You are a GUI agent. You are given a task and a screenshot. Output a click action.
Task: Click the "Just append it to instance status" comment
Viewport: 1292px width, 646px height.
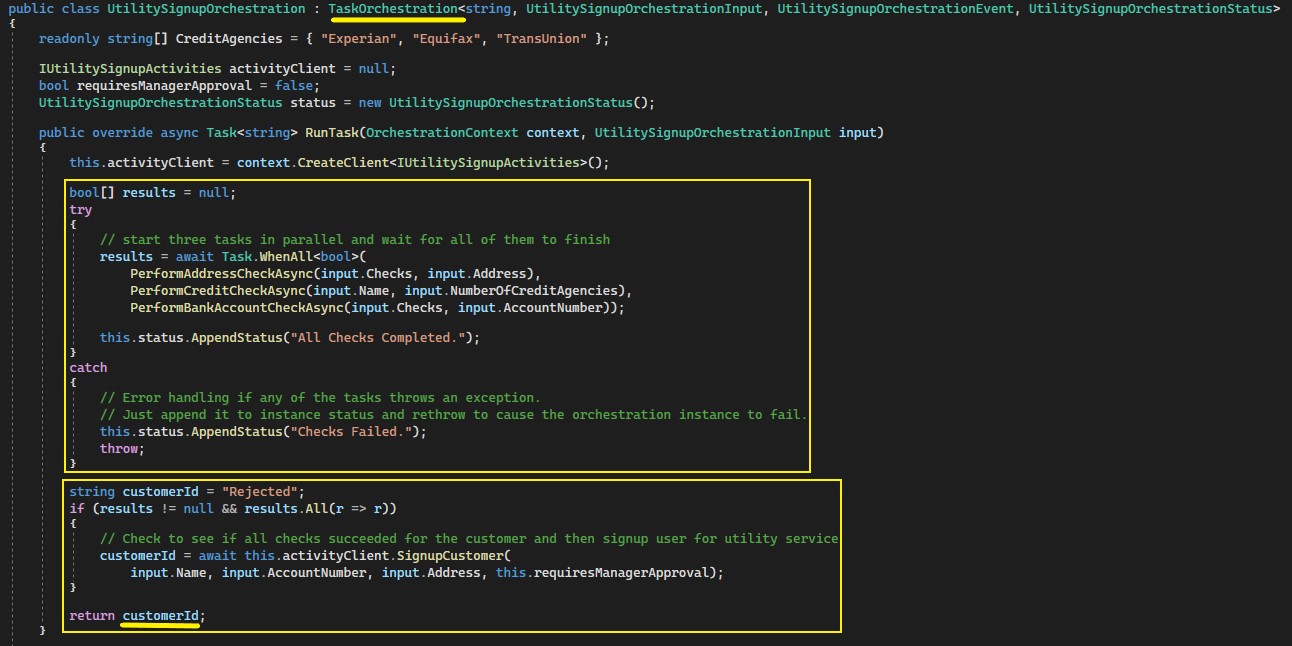[x=453, y=415]
